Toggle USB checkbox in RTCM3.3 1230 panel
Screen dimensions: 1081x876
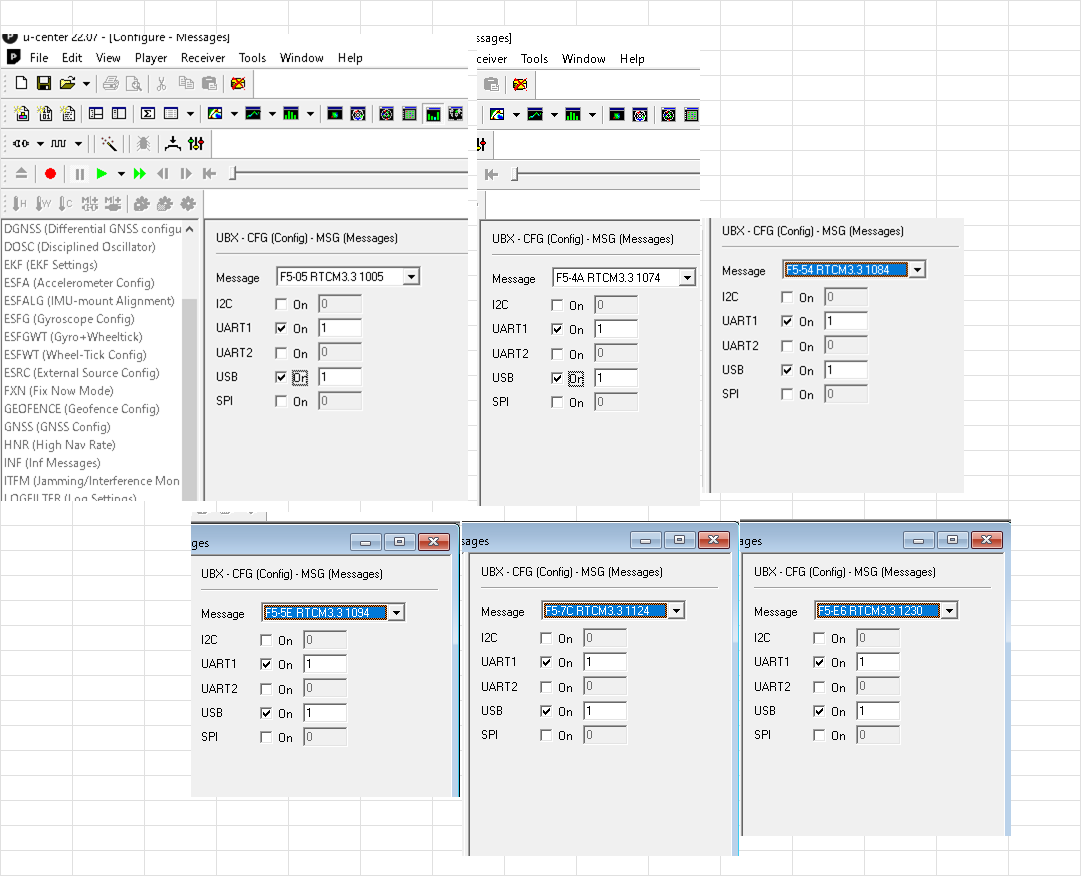click(819, 711)
